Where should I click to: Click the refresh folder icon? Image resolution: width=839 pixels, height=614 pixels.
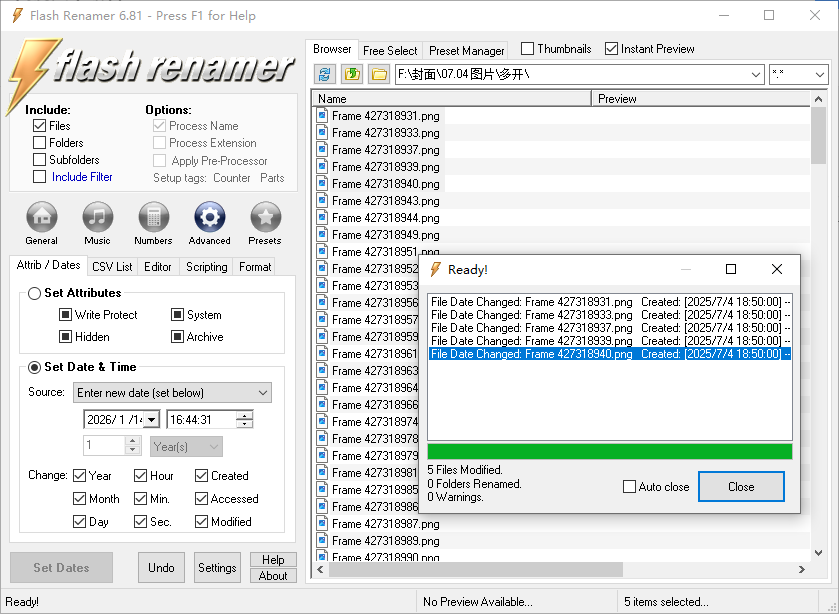(x=325, y=74)
